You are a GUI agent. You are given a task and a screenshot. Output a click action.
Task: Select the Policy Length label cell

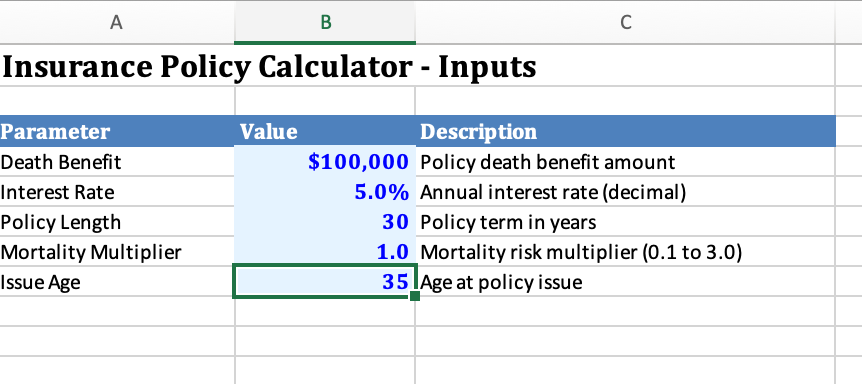click(117, 222)
